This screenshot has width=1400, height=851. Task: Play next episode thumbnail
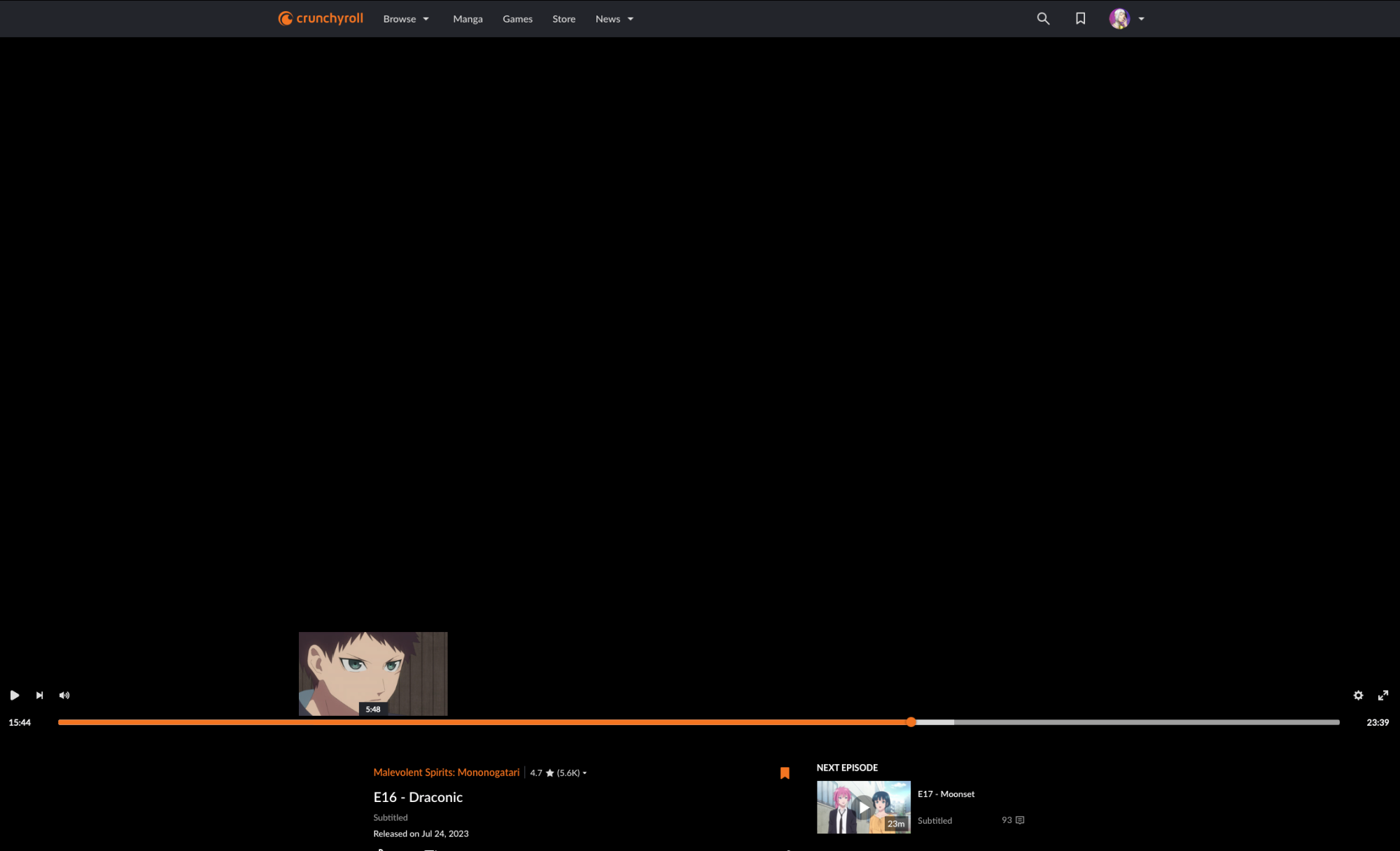[863, 807]
